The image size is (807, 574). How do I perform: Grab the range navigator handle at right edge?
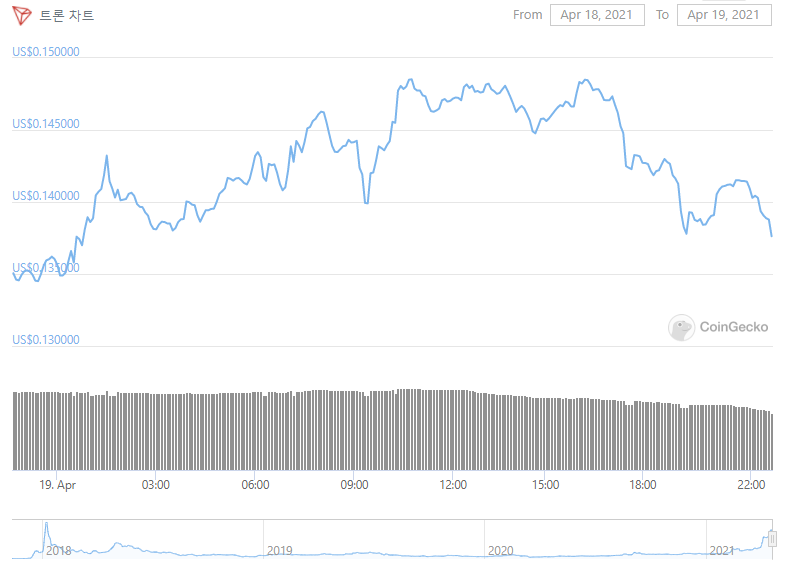772,539
